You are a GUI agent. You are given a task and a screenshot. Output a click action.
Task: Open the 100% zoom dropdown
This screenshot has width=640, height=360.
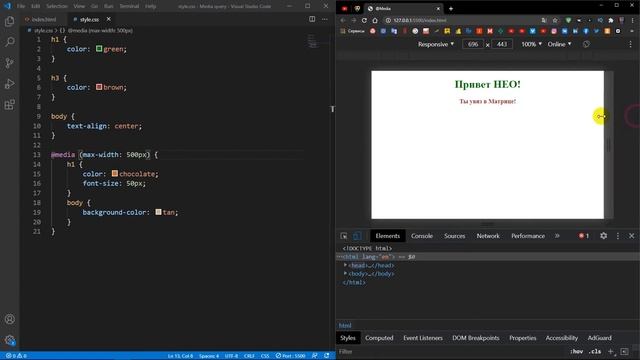531,44
